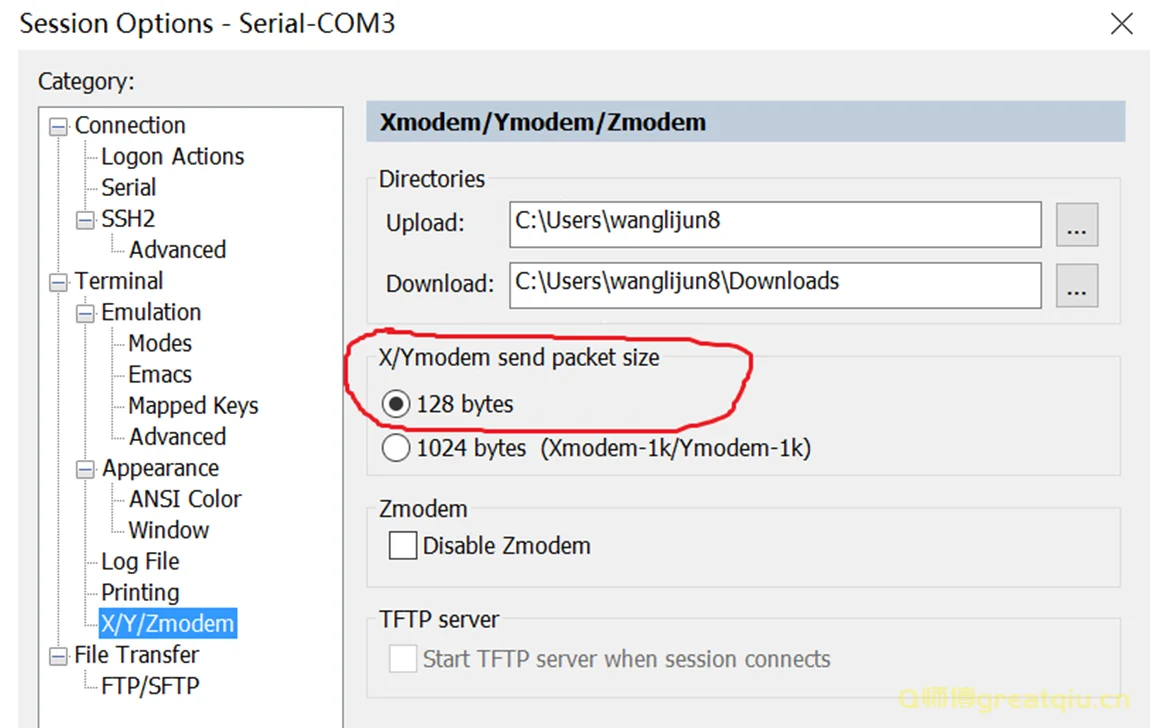Browse for the Download directory

click(x=1077, y=286)
